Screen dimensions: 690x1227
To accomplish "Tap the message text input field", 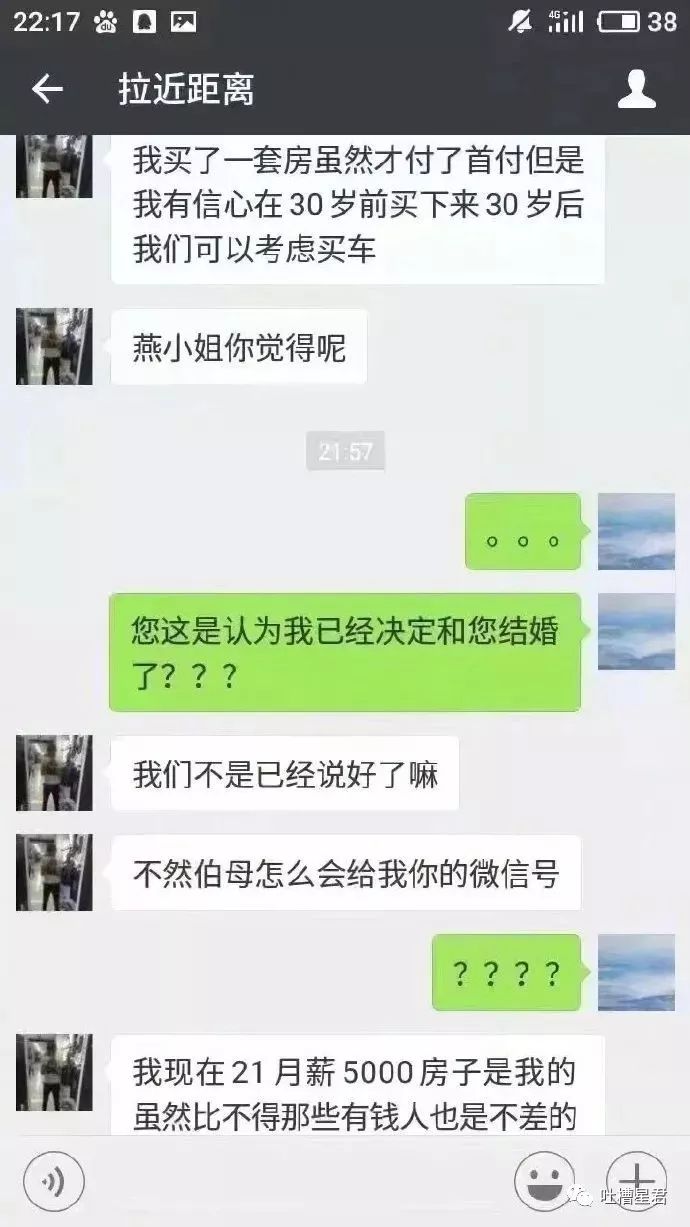I will click(298, 1183).
